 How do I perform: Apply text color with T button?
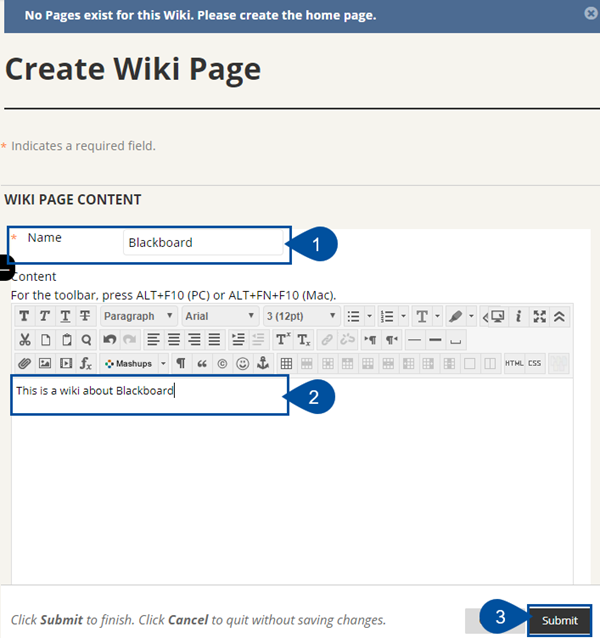[x=422, y=316]
